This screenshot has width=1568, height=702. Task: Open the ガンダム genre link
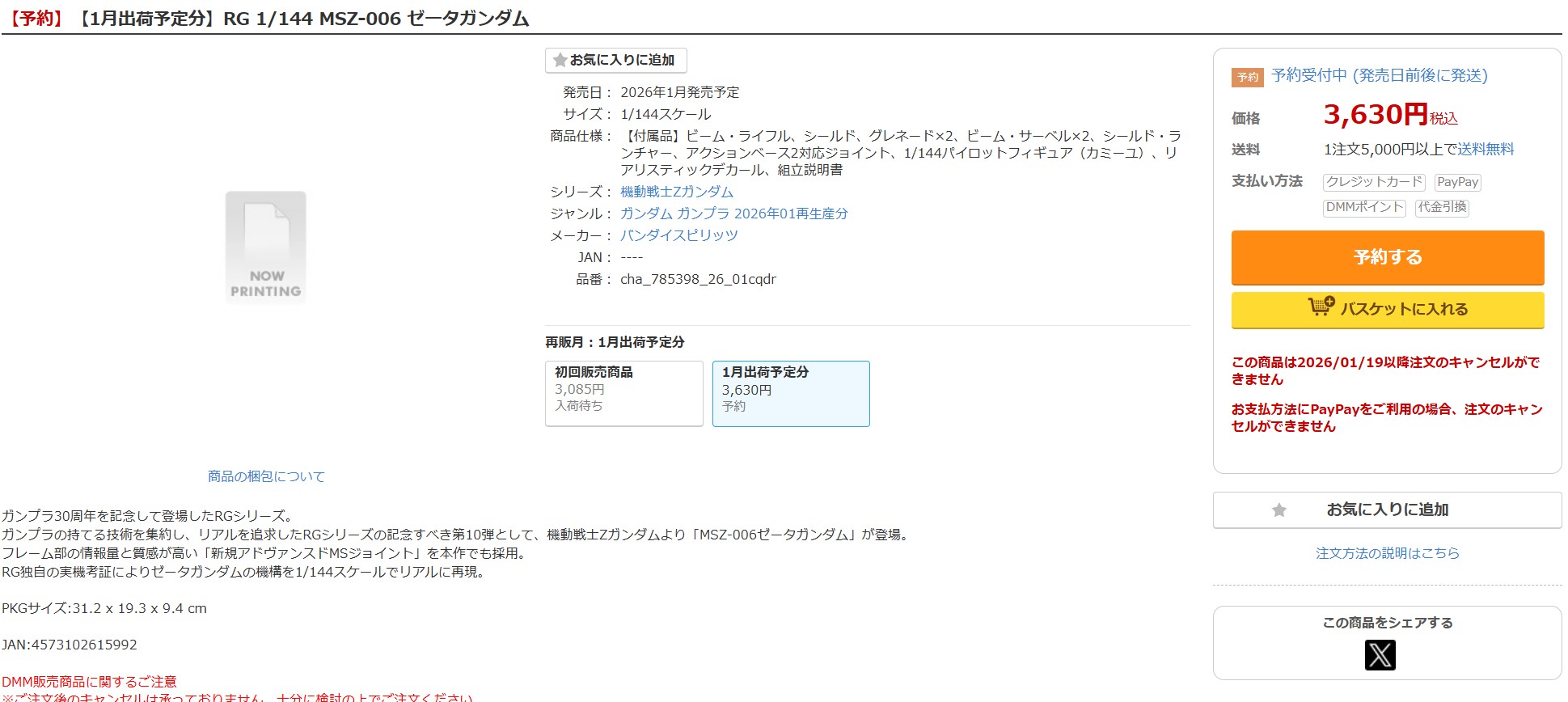coord(646,214)
